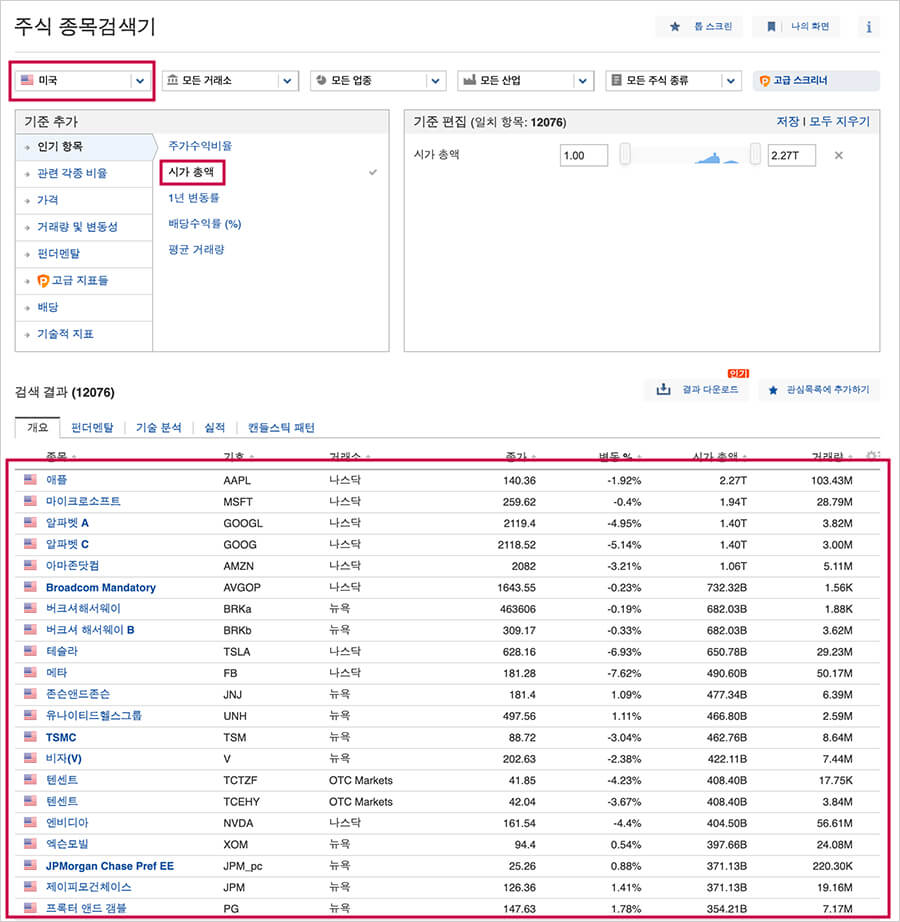Viewport: 900px width, 922px height.
Task: Click the US flag beside 테슬라
Action: pyautogui.click(x=30, y=651)
